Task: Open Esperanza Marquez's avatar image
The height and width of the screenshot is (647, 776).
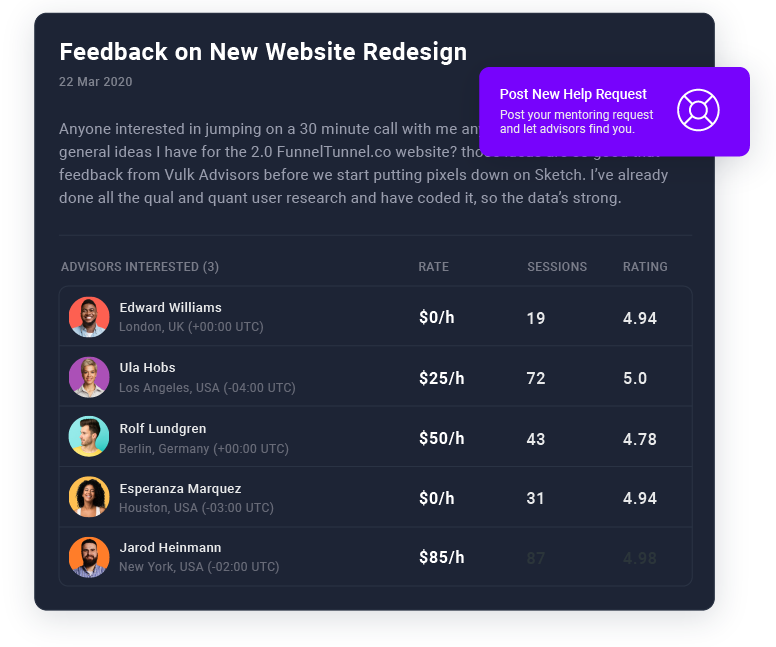Action: point(89,497)
